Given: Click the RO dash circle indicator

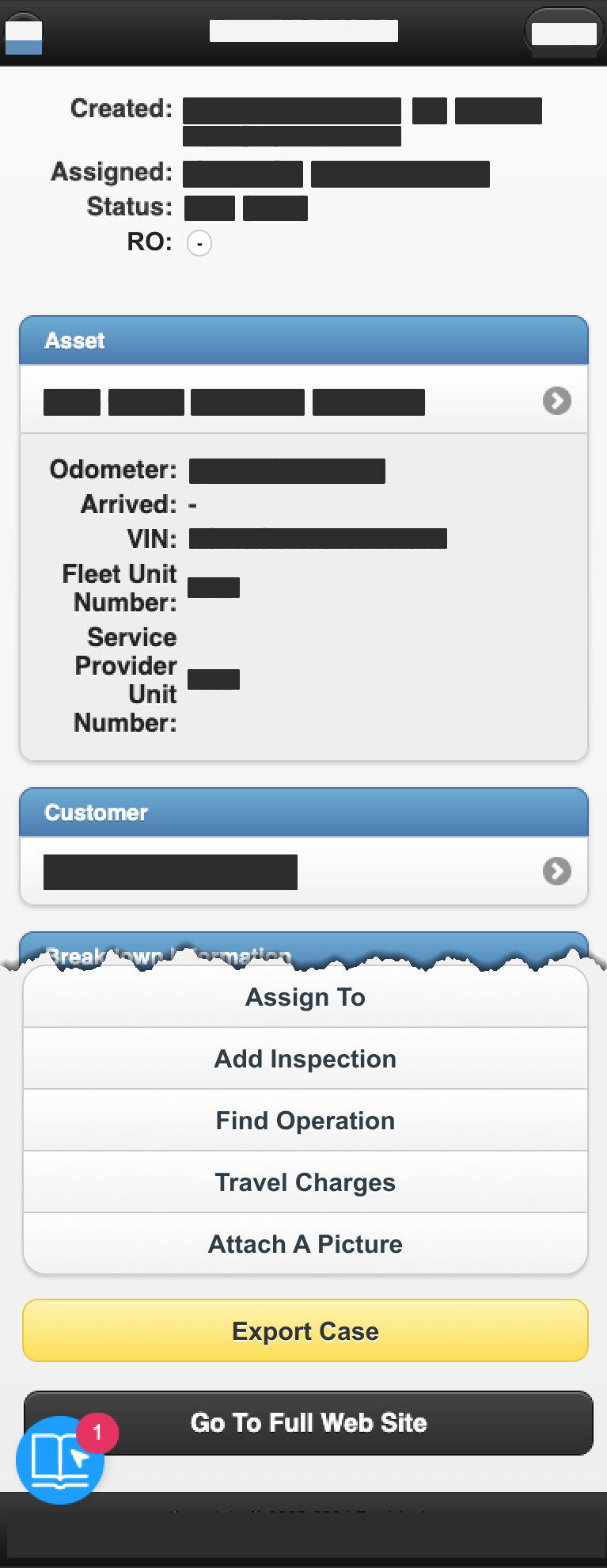Looking at the screenshot, I should [199, 243].
